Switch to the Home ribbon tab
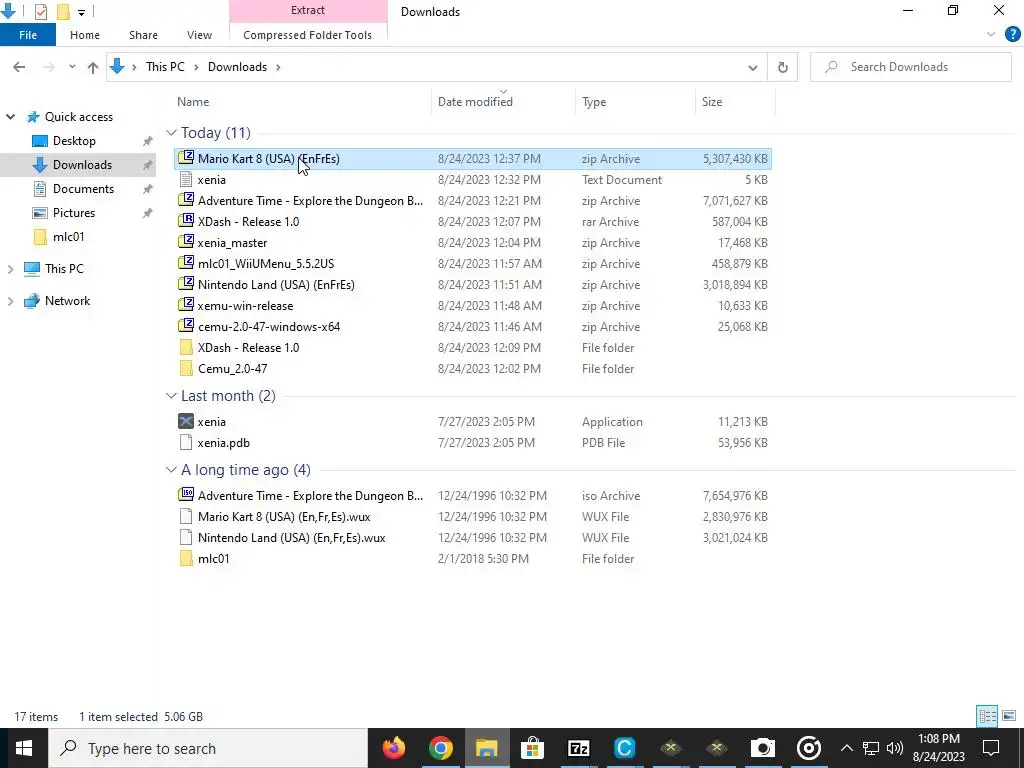1024x768 pixels. click(x=85, y=35)
